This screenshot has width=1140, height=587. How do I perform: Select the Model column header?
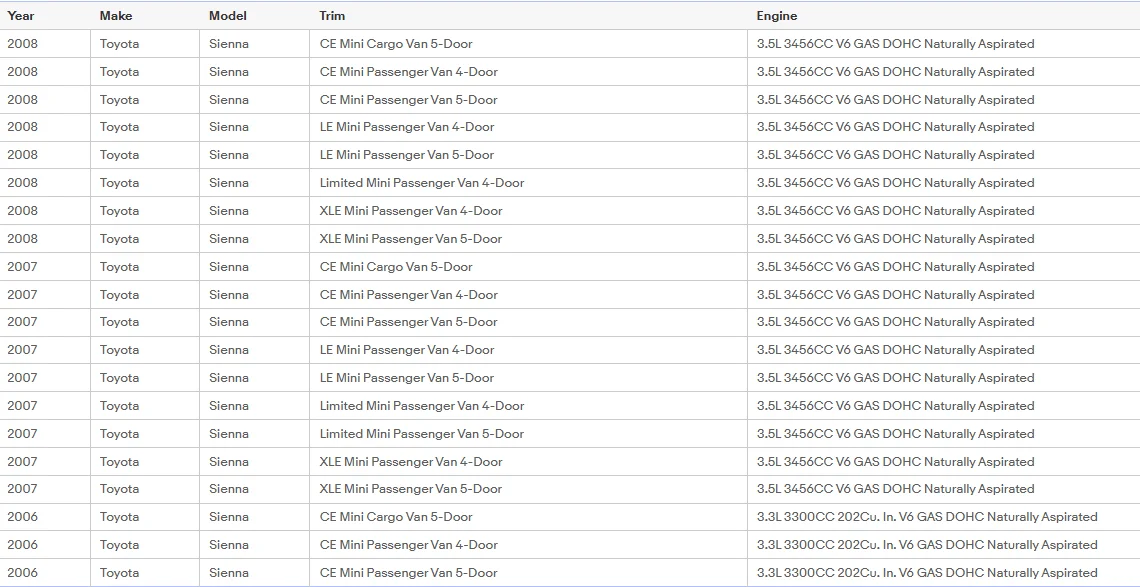[x=228, y=15]
